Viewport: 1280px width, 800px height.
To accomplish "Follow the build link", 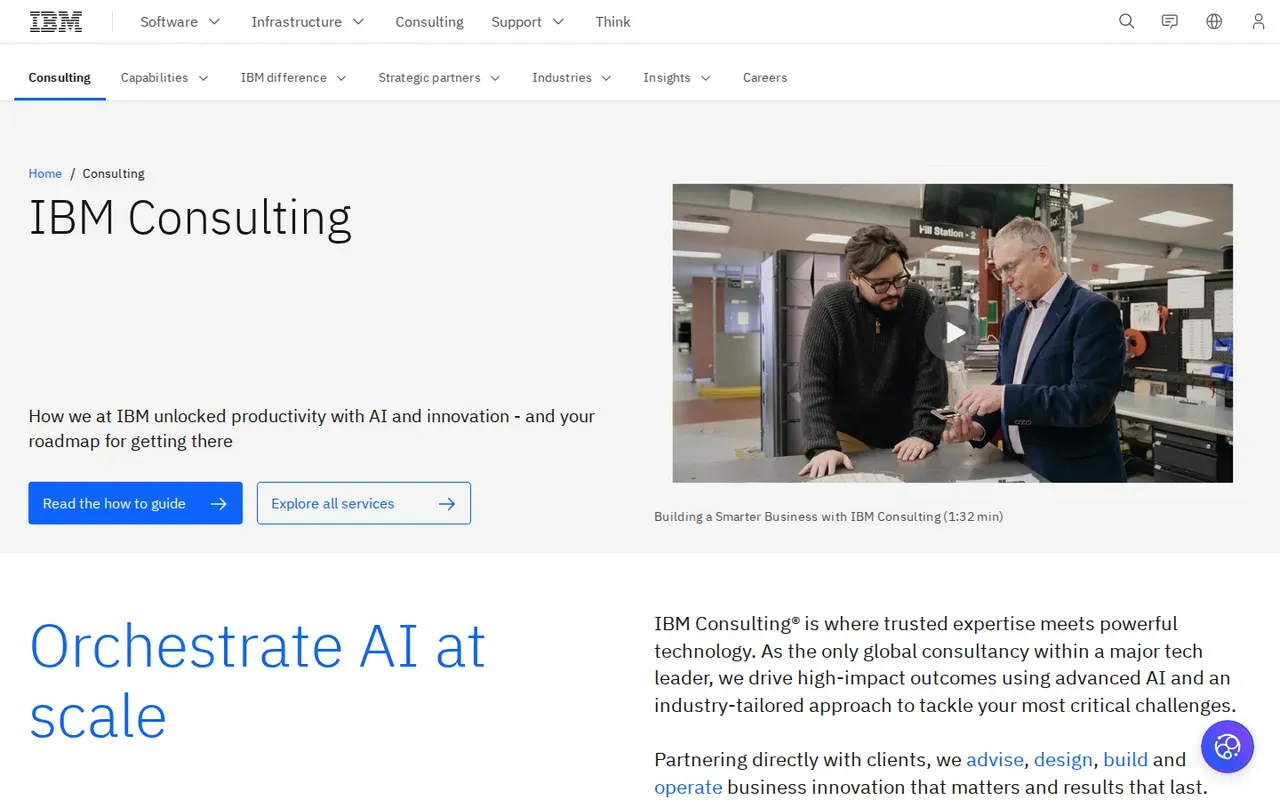I will point(1125,759).
